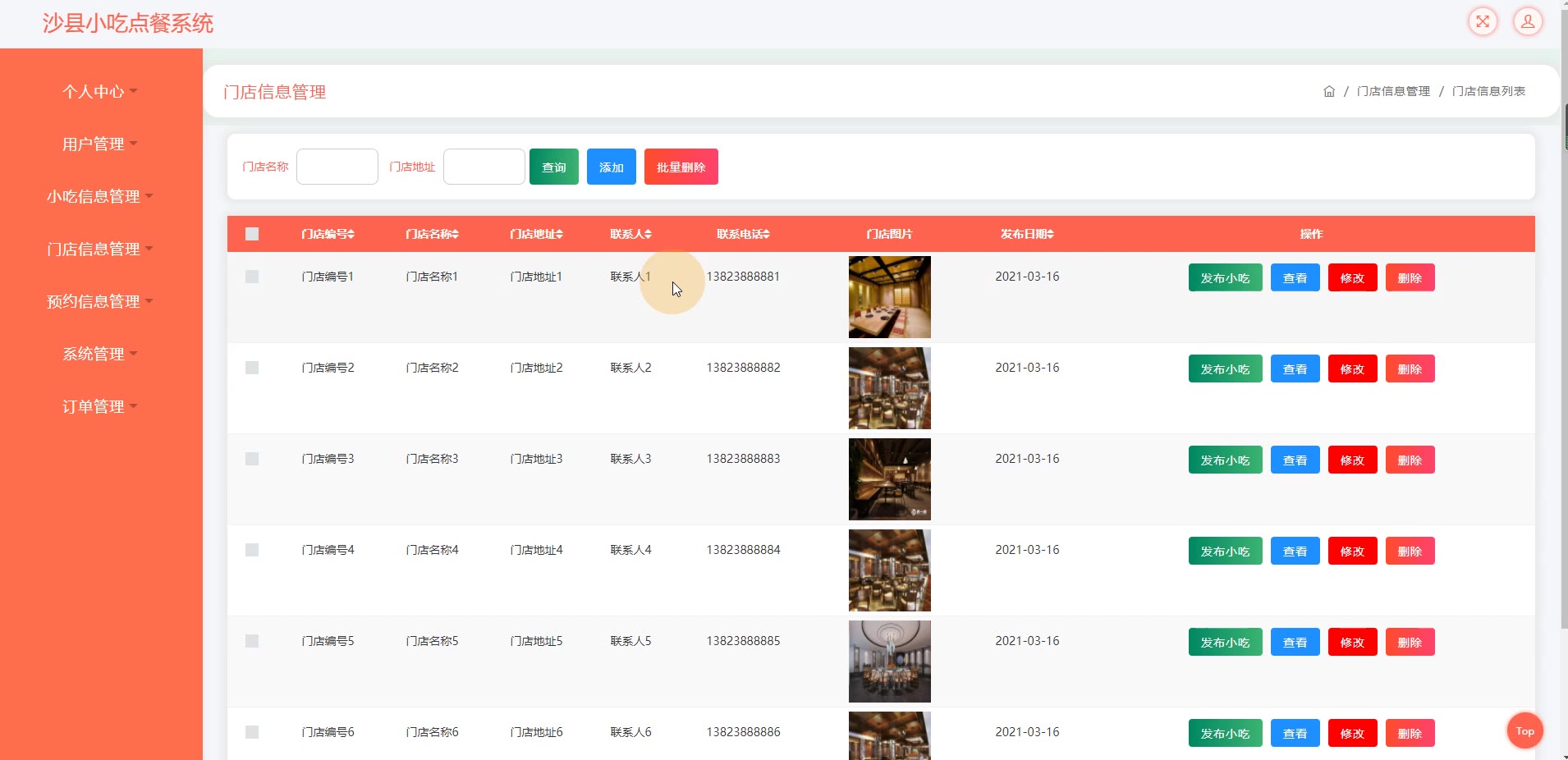Expand the 用户管理 sidebar menu
1568x760 pixels.
(100, 144)
